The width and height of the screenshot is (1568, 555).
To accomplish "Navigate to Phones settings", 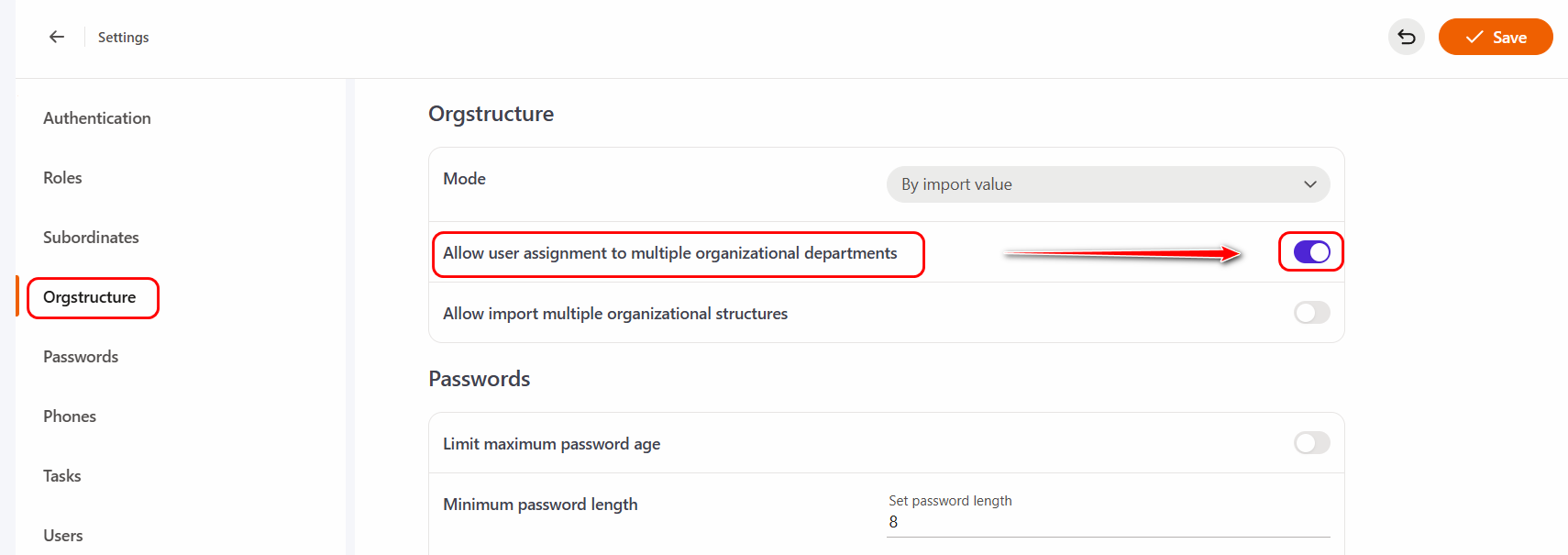I will pyautogui.click(x=70, y=416).
